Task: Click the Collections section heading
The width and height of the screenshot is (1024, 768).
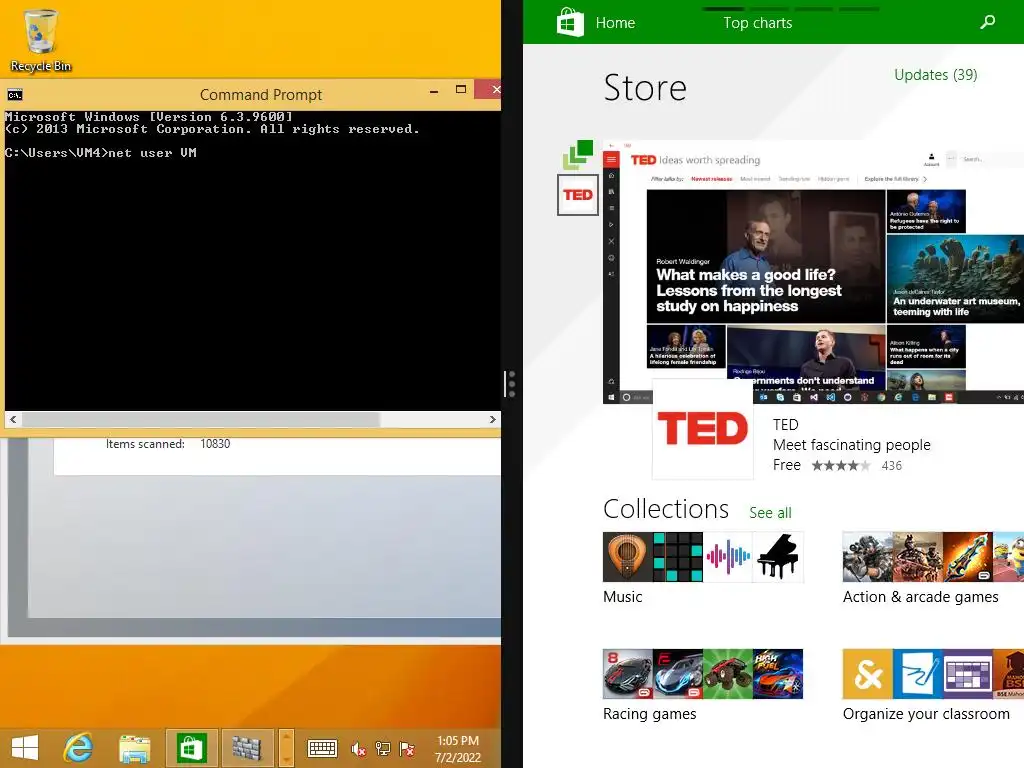Action: tap(665, 509)
